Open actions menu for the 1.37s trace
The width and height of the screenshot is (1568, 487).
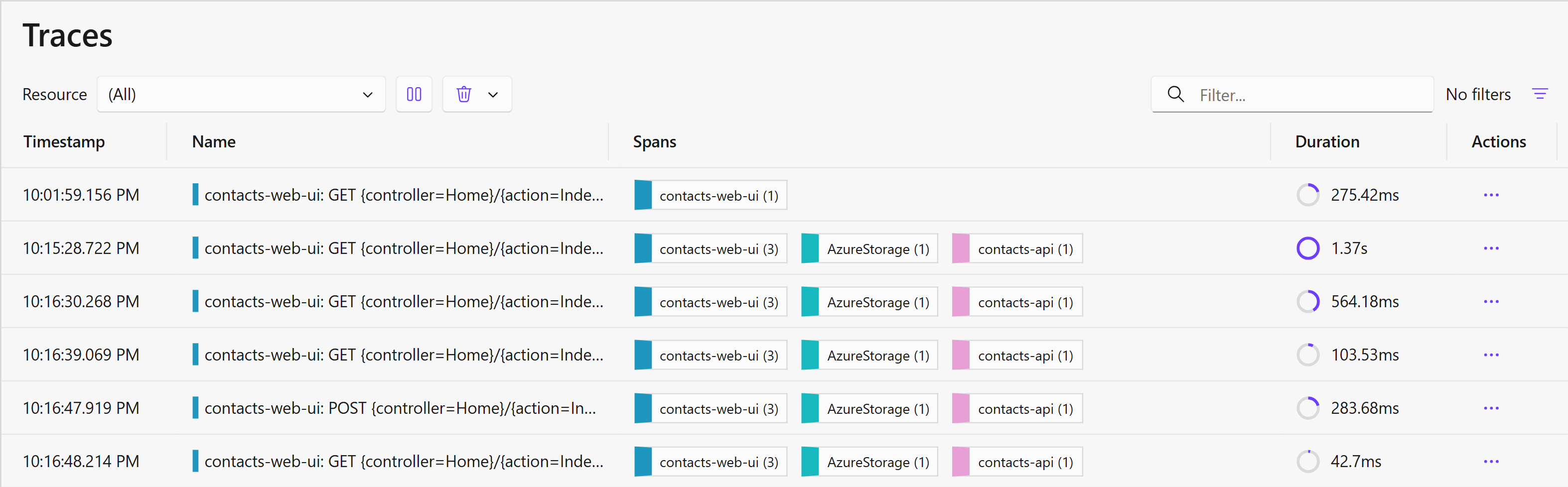[x=1491, y=248]
